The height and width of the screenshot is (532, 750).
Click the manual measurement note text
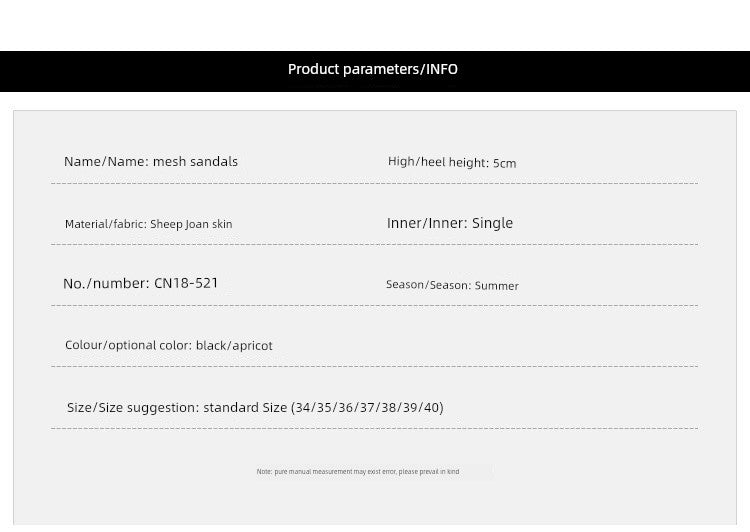(x=357, y=471)
